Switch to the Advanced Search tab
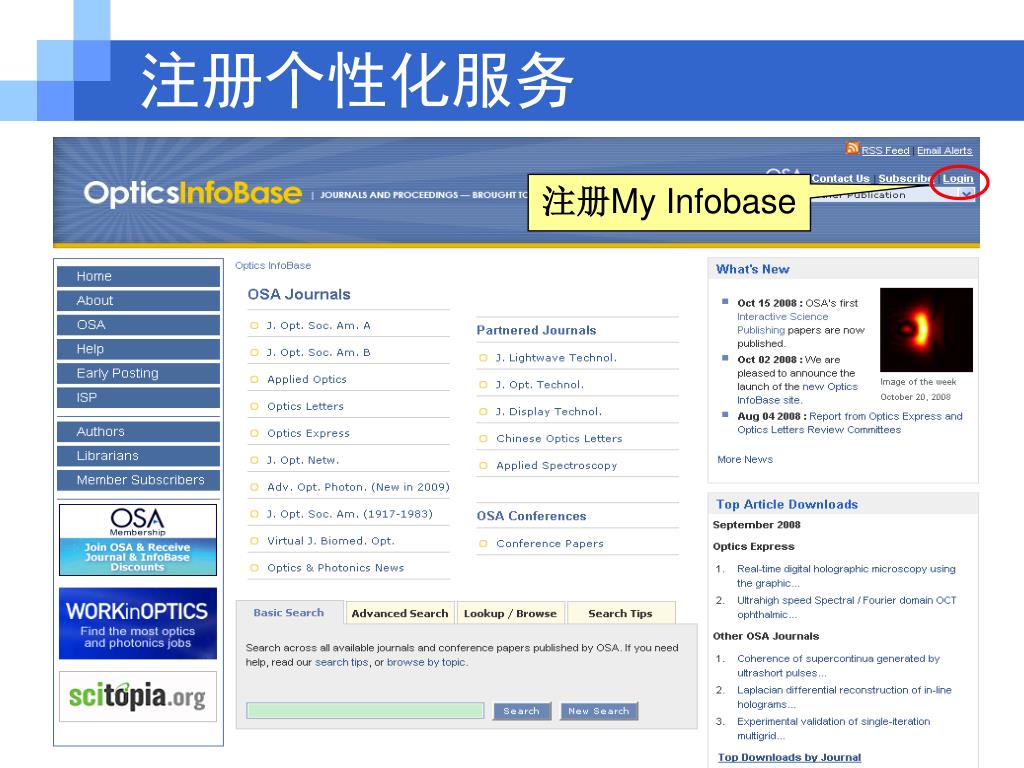Viewport: 1024px width, 768px height. 400,613
